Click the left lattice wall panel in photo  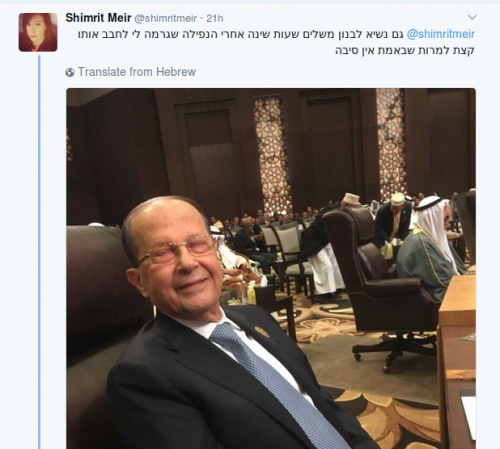click(x=273, y=150)
